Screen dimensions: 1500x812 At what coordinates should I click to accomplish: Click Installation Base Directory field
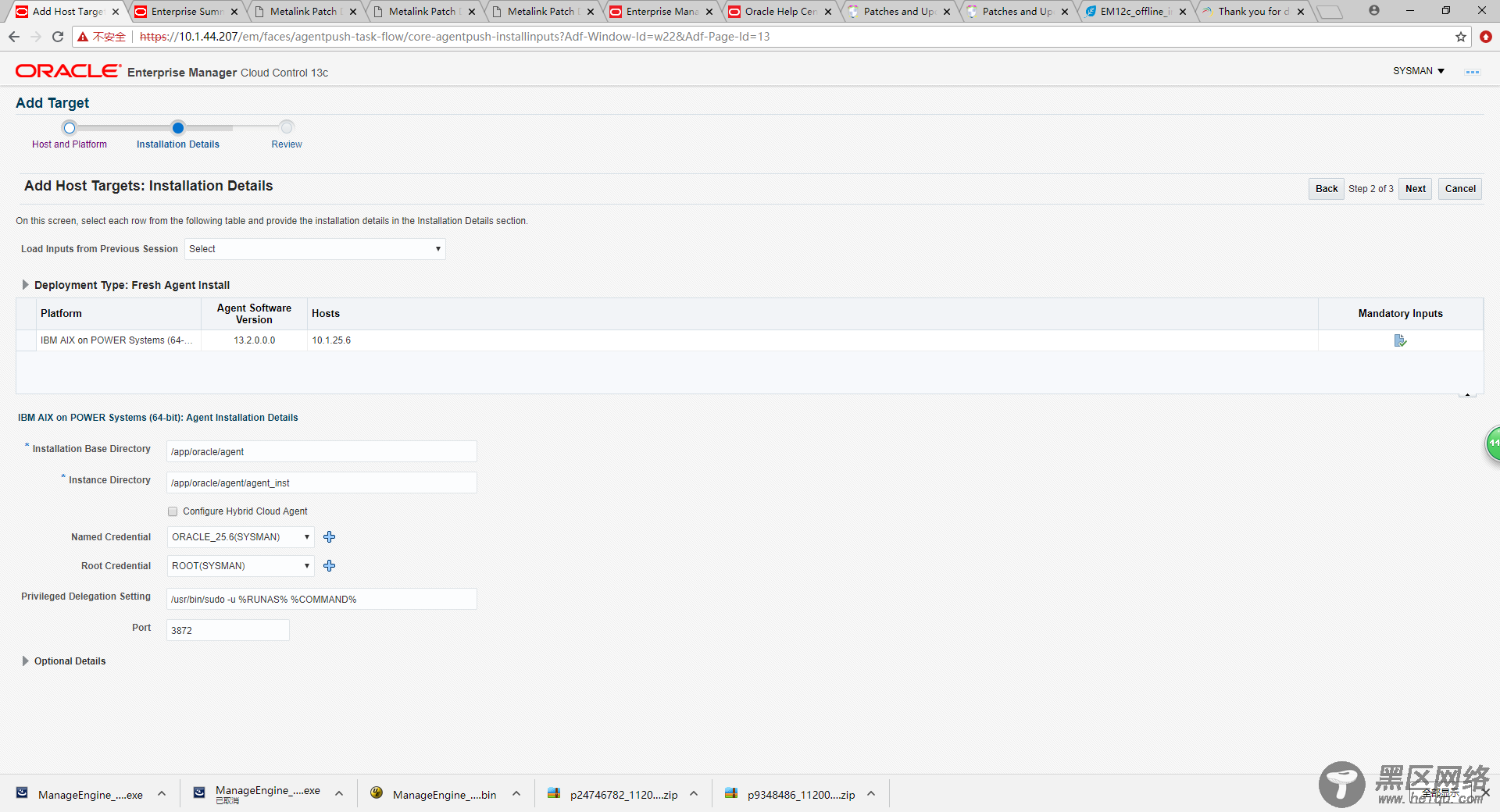321,451
